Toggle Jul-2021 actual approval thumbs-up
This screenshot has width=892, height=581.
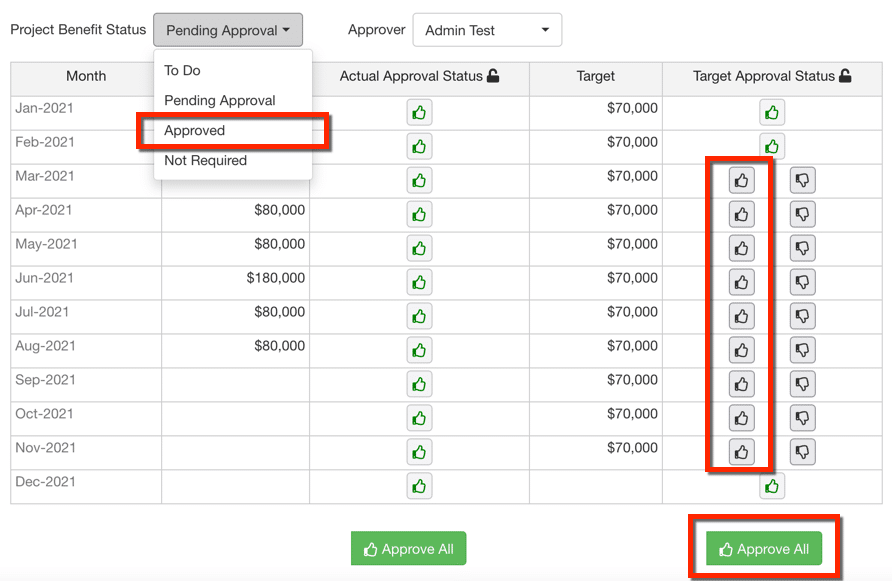tap(419, 316)
